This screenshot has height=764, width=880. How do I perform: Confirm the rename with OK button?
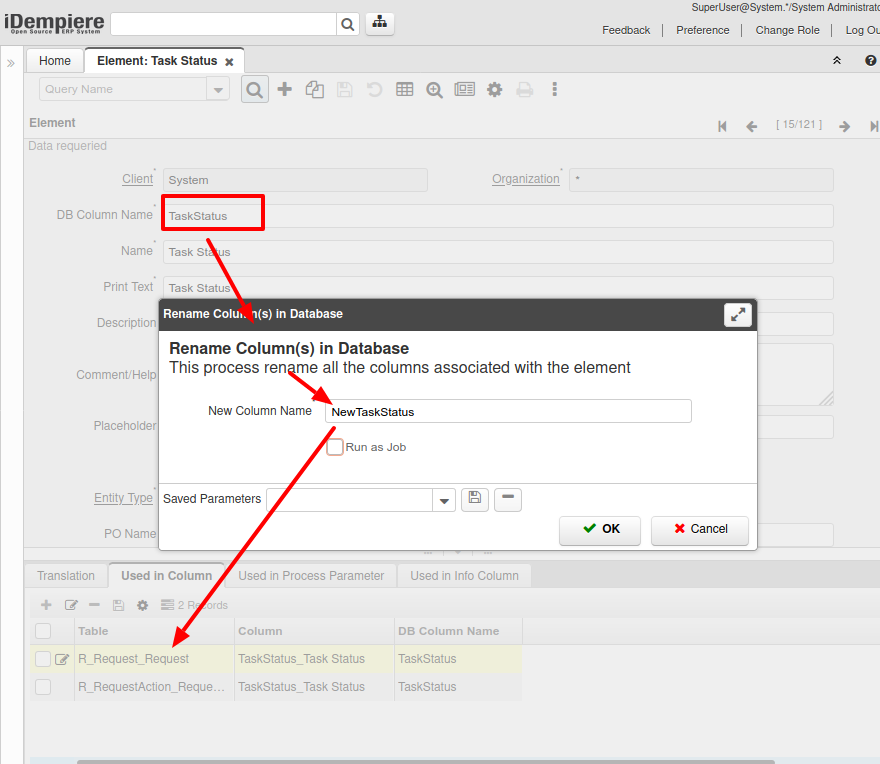[601, 529]
